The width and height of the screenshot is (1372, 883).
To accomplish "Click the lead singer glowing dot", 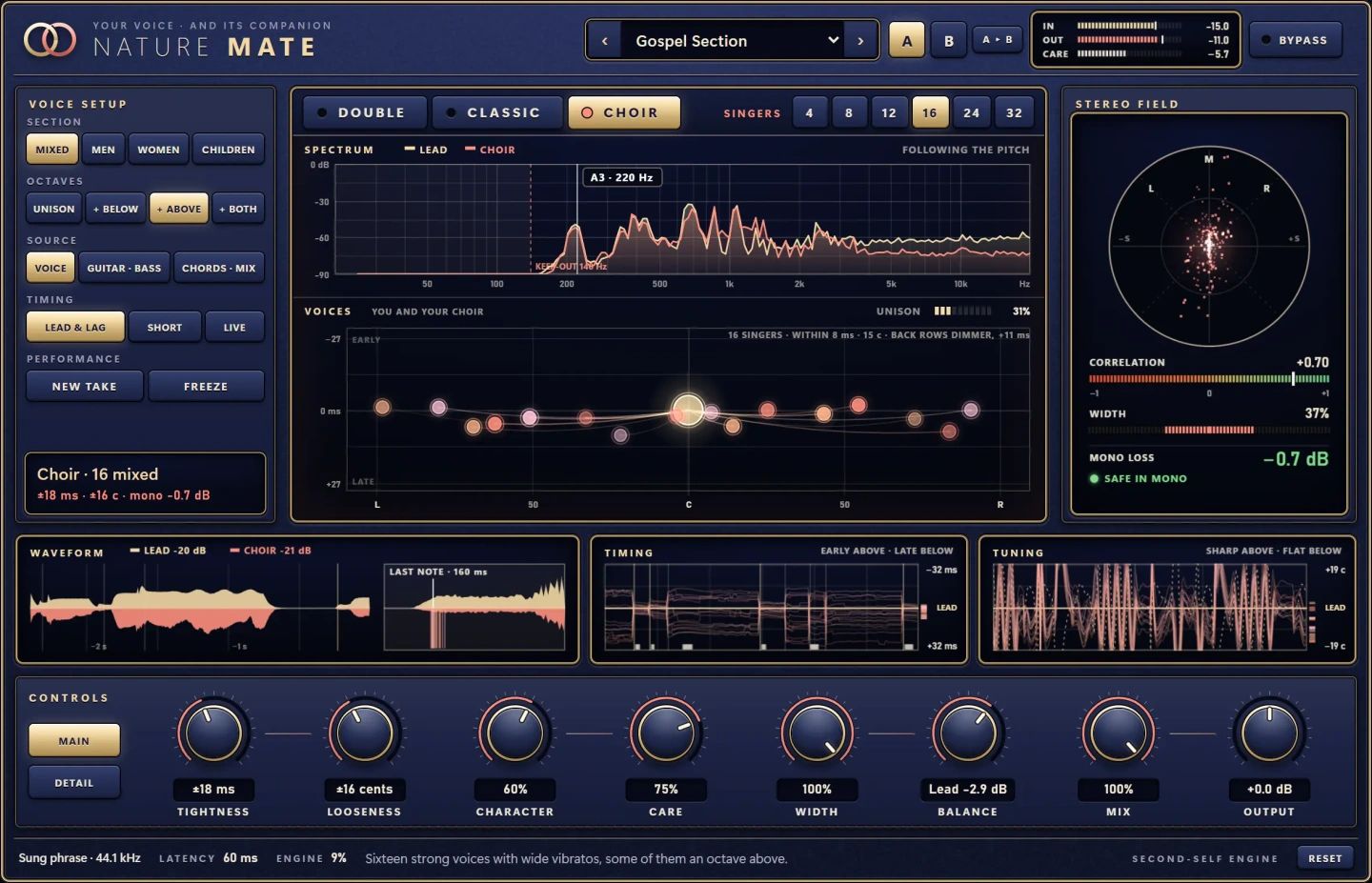I will pyautogui.click(x=687, y=411).
